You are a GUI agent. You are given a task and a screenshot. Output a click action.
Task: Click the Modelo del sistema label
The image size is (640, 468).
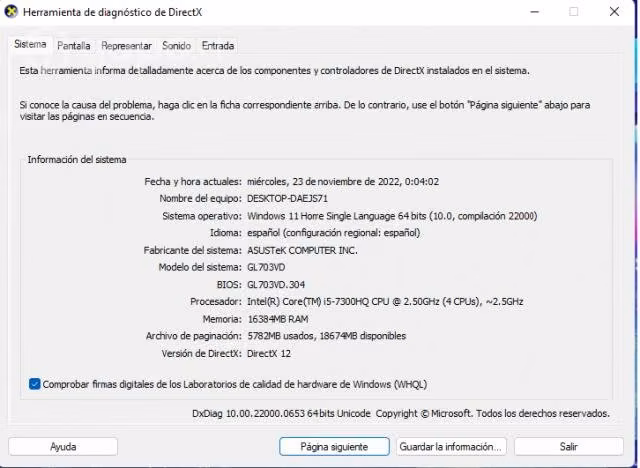(x=200, y=267)
